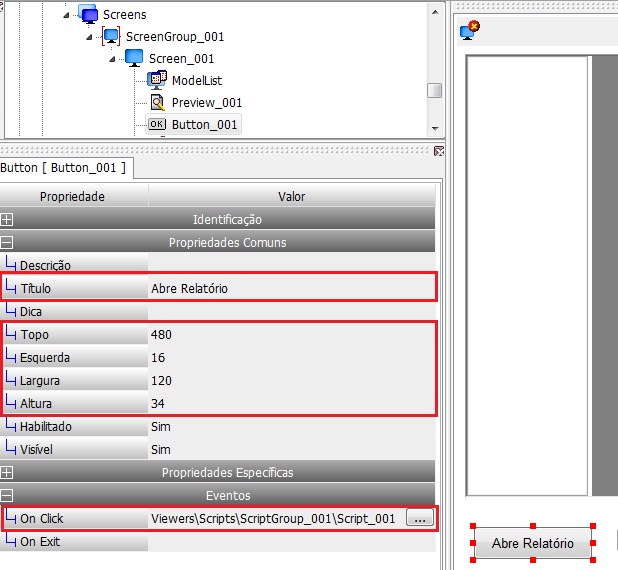Click the ModelList icon in tree
This screenshot has width=618, height=570.
click(157, 80)
